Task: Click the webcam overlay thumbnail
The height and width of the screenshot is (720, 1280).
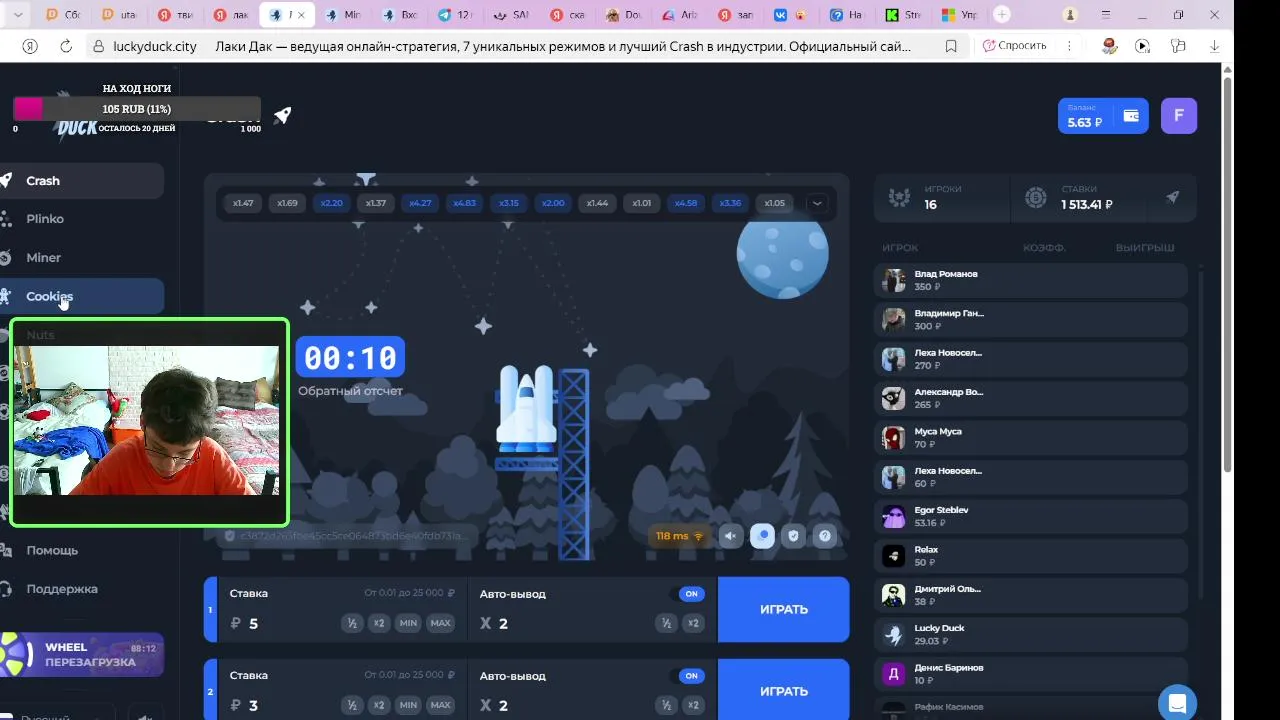Action: click(x=150, y=422)
